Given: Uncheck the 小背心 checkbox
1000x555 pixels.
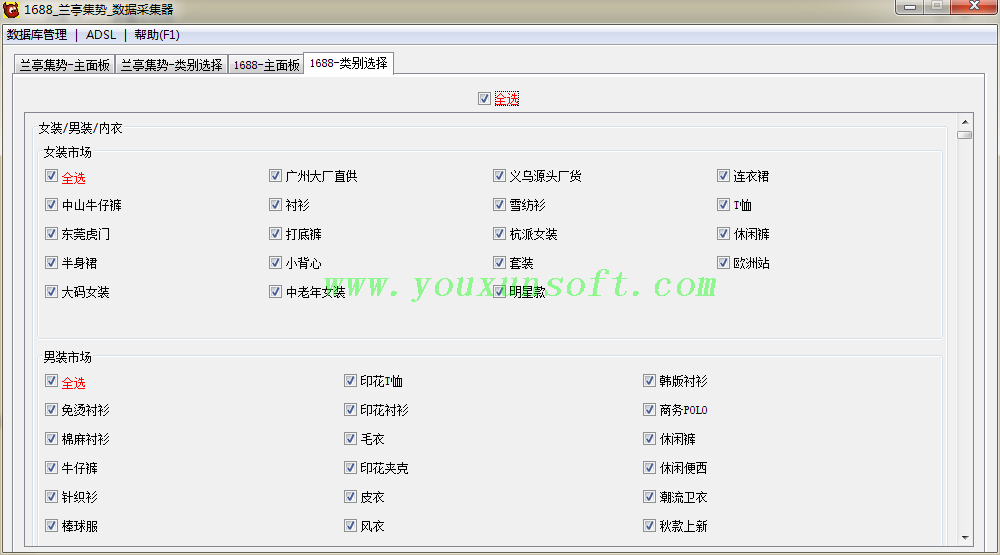Looking at the screenshot, I should point(276,262).
